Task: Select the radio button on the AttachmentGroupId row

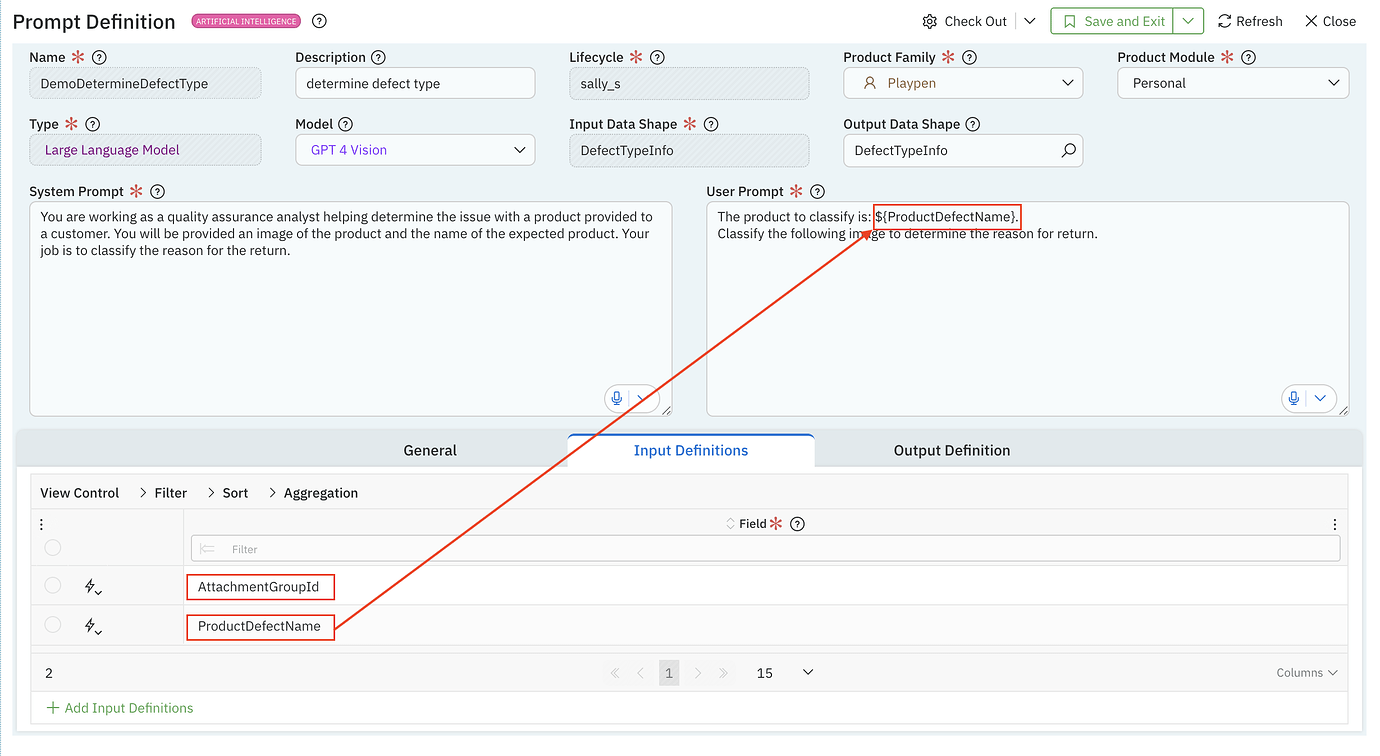Action: (52, 586)
